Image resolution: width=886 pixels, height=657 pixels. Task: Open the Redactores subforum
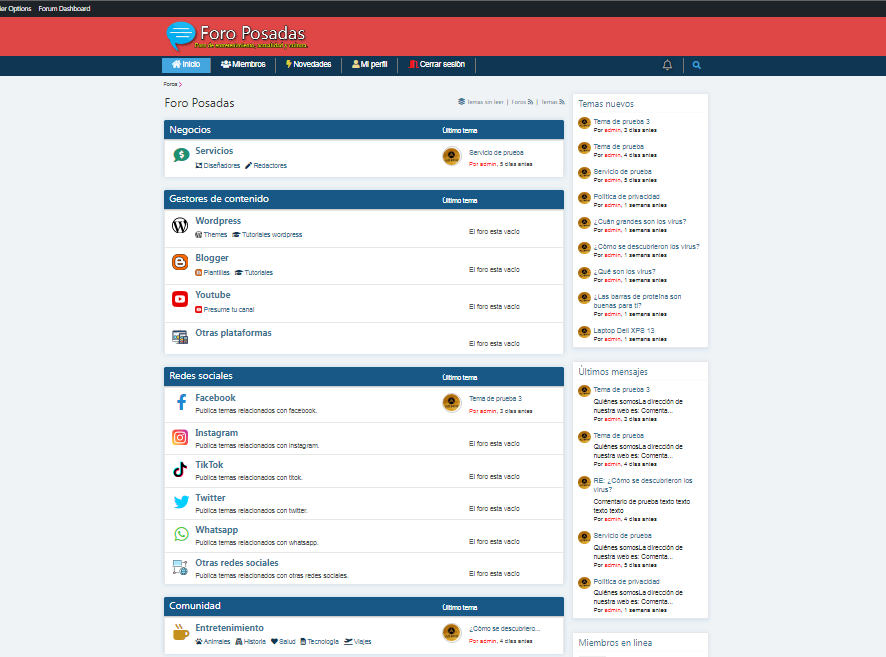click(266, 166)
